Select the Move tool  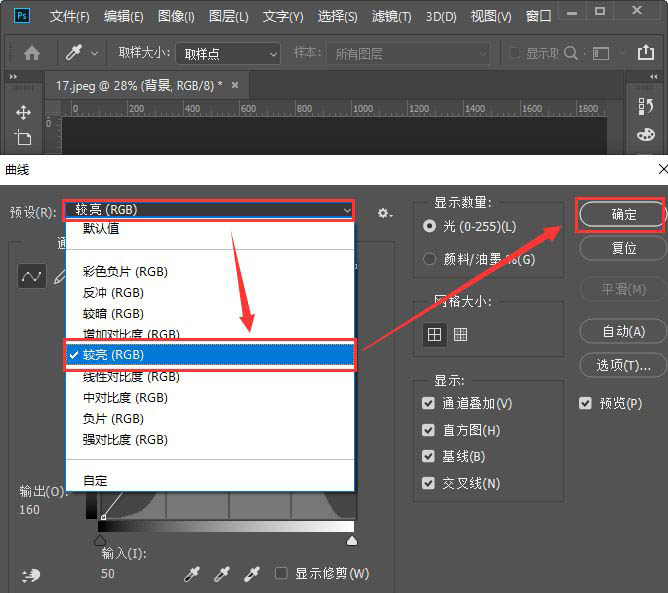[x=23, y=113]
